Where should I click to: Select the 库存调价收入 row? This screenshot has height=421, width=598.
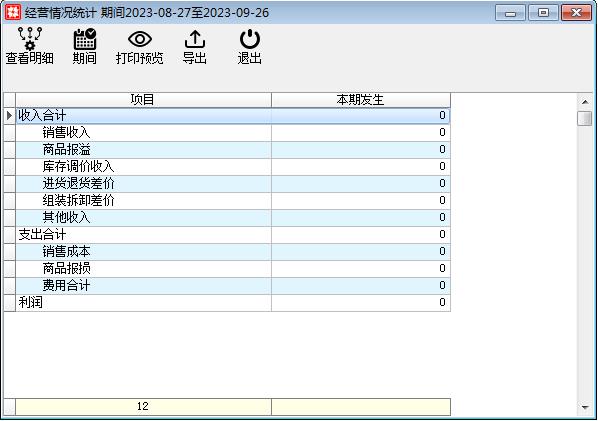point(227,167)
